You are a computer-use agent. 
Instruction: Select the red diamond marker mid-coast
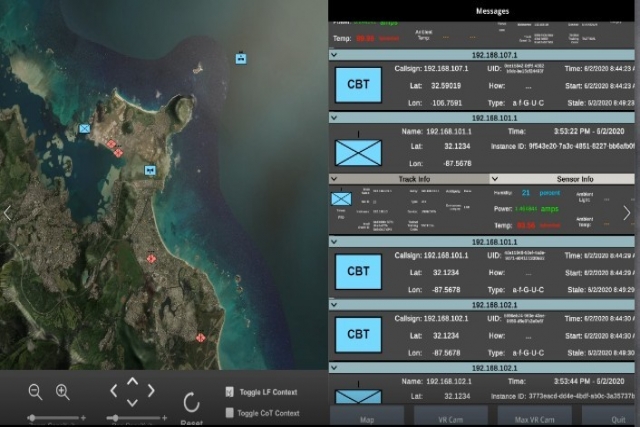coord(151,258)
